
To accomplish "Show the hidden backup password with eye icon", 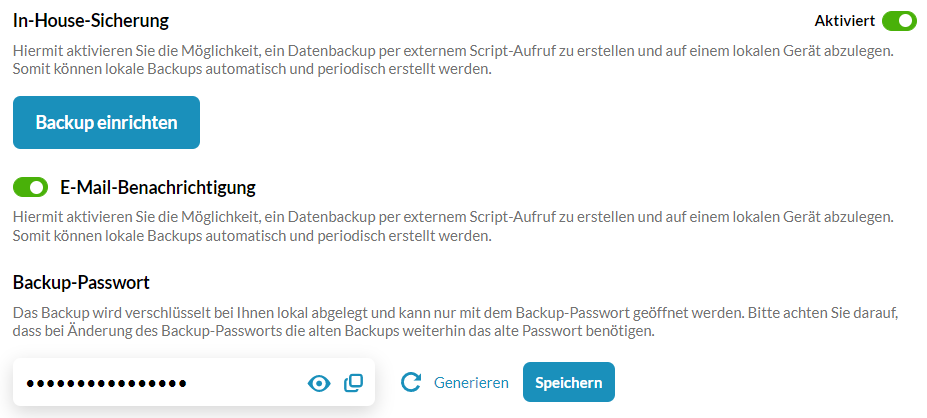I will [319, 384].
